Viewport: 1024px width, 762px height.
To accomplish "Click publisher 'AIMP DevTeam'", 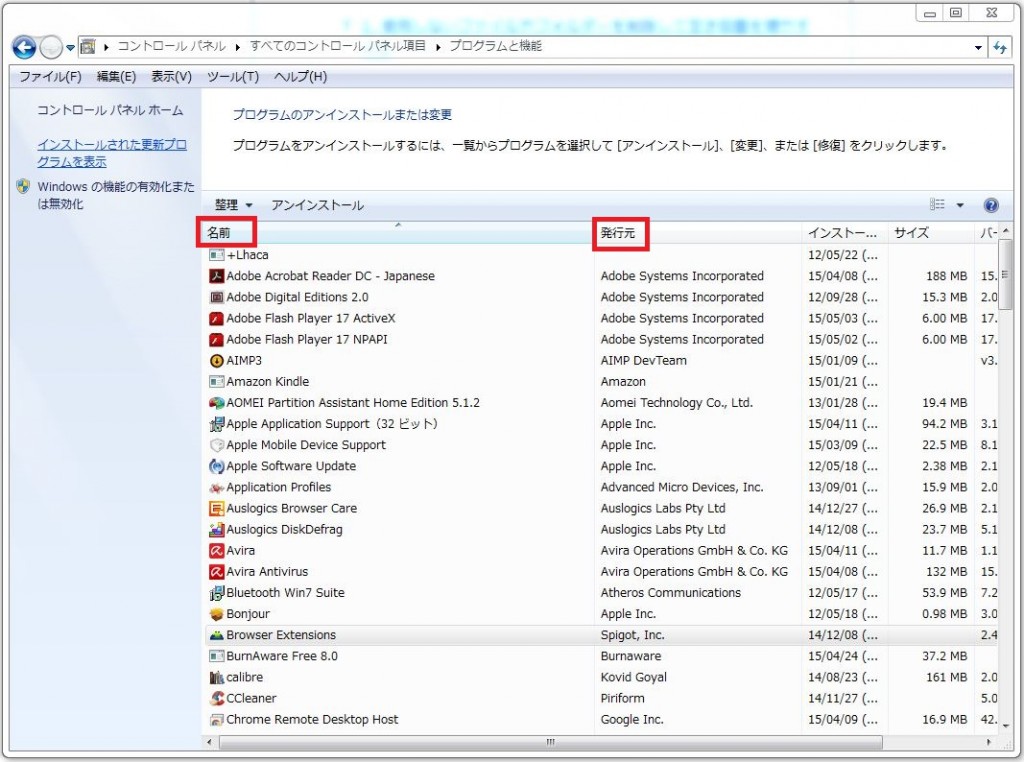I will [x=643, y=360].
